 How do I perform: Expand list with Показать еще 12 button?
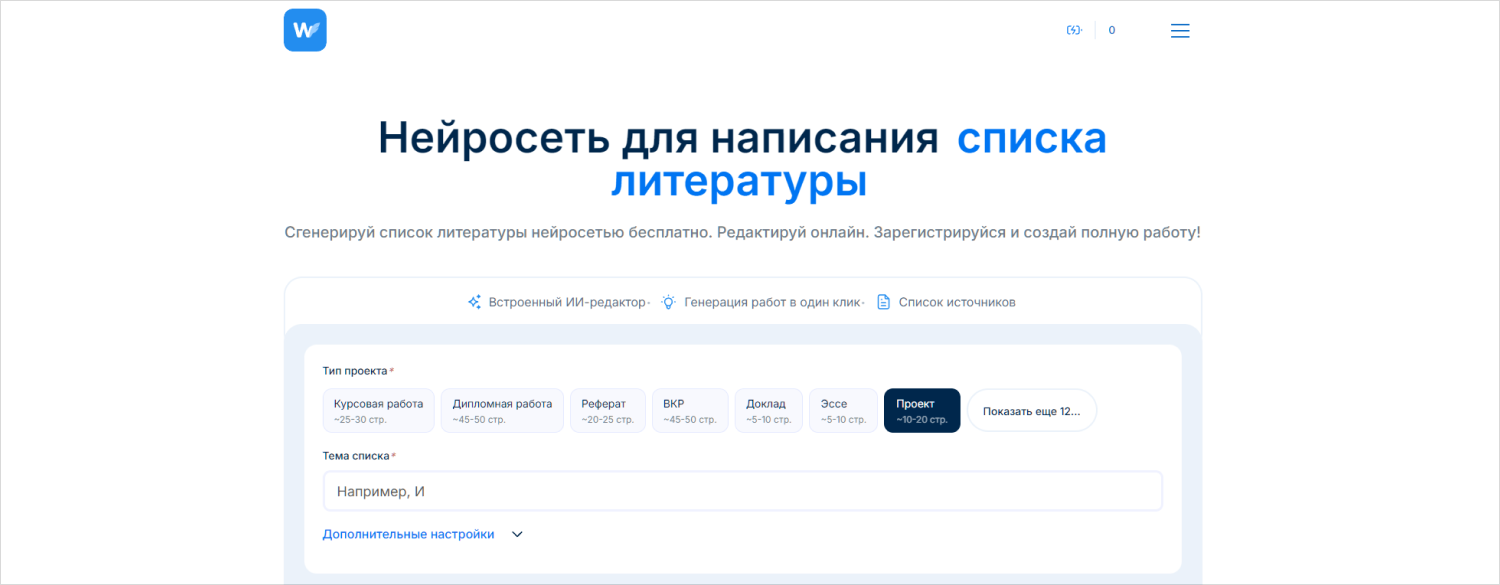pyautogui.click(x=1031, y=411)
